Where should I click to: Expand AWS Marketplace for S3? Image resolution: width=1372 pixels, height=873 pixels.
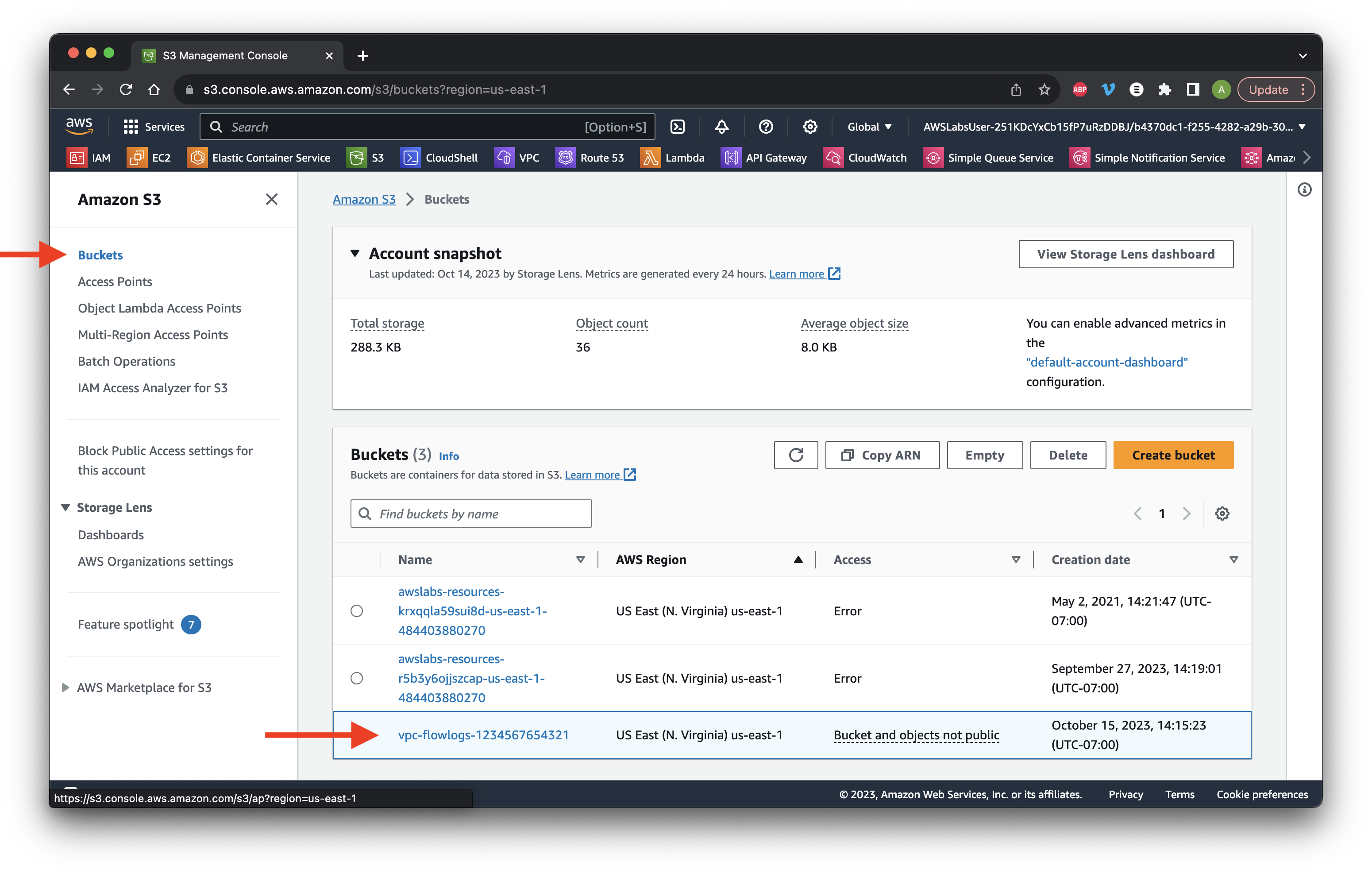coord(66,687)
